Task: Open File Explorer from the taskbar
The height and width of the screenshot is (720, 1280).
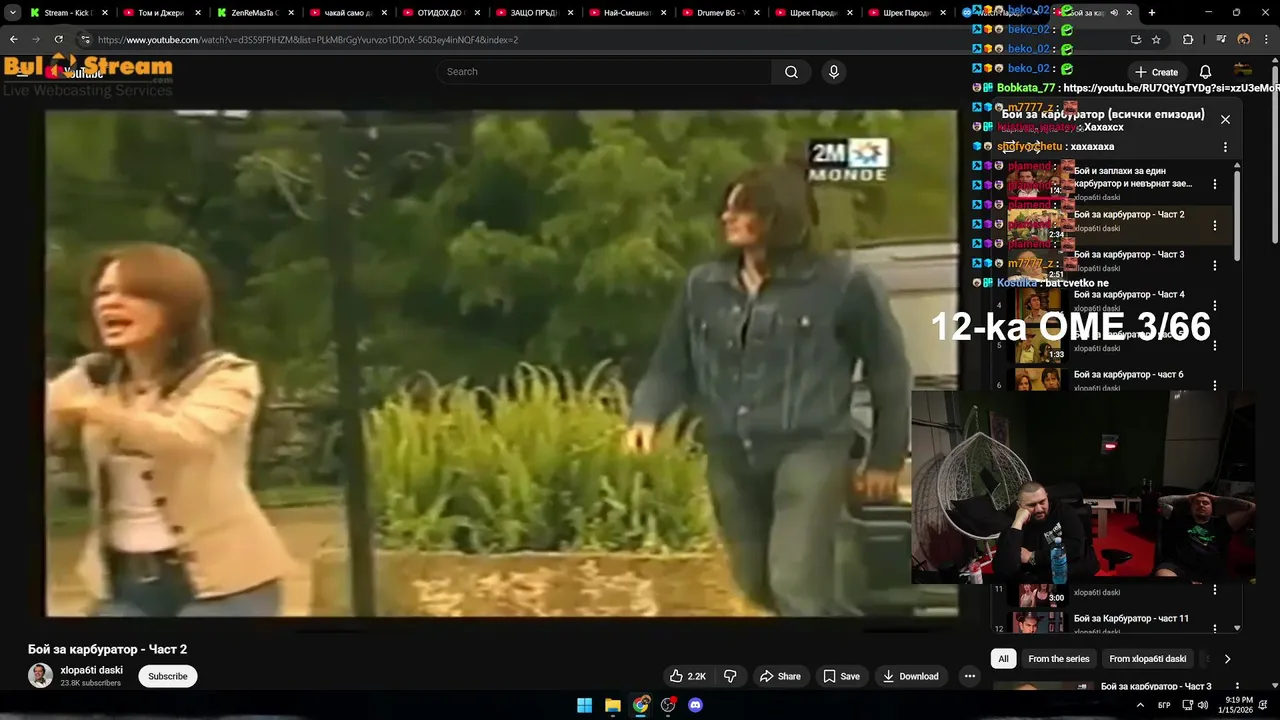Action: point(613,705)
